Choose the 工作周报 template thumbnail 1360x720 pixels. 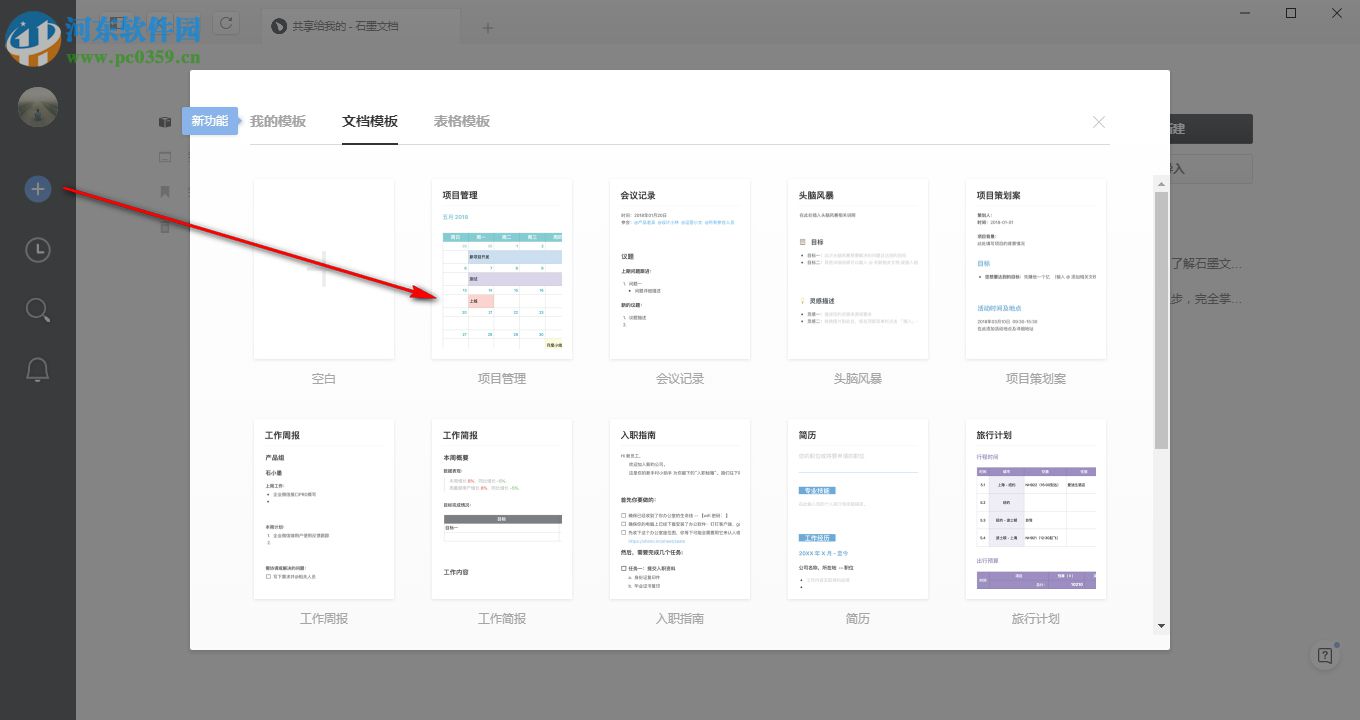324,509
